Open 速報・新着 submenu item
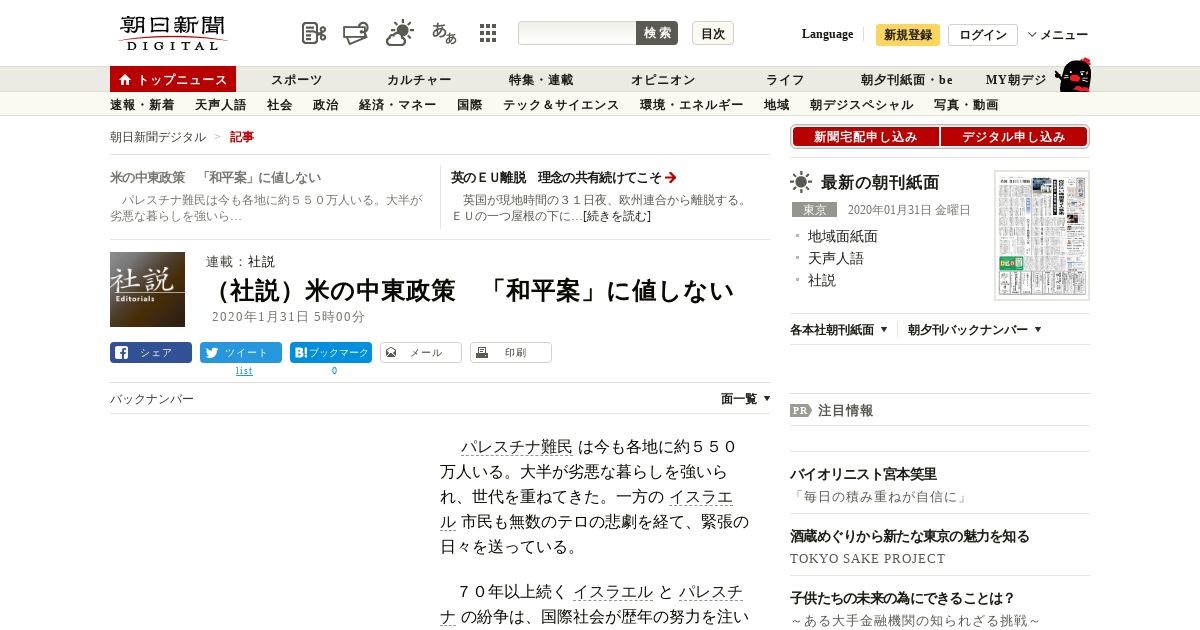This screenshot has height=630, width=1200. (142, 104)
